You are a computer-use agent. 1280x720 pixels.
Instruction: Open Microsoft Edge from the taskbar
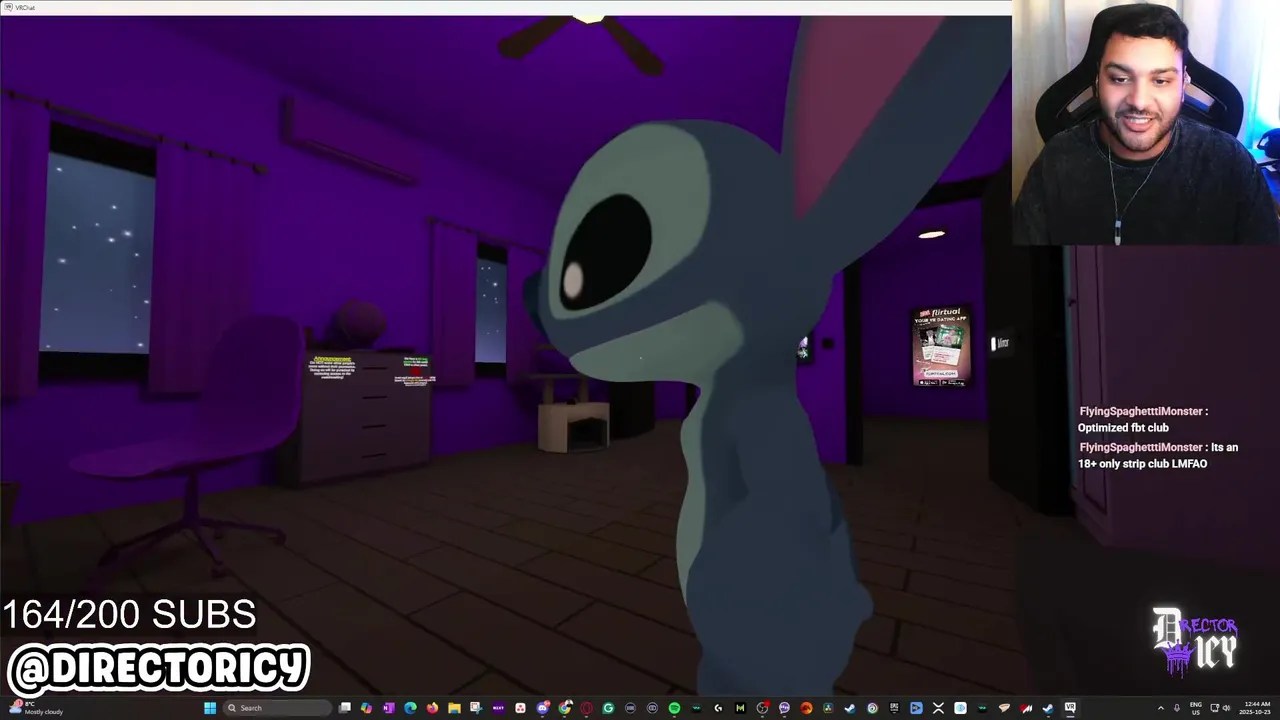(x=410, y=708)
